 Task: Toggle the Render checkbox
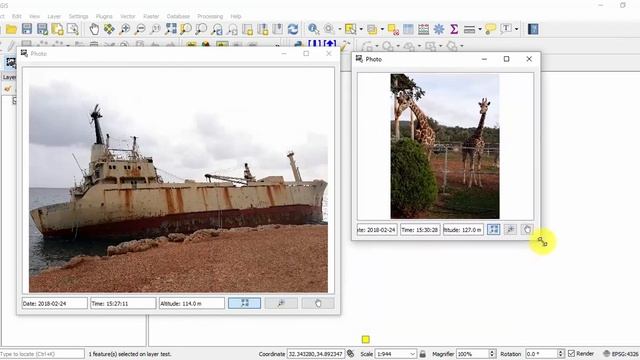pyautogui.click(x=571, y=353)
